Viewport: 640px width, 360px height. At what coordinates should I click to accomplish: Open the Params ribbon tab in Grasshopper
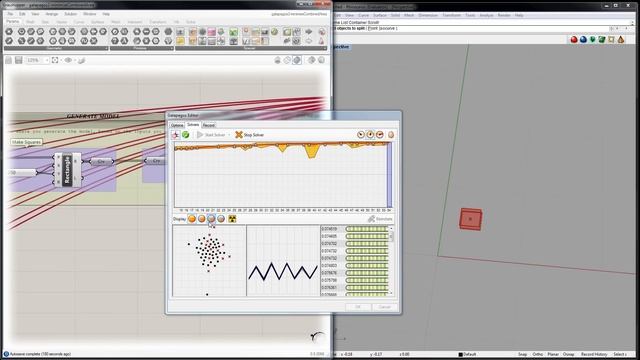coord(13,21)
